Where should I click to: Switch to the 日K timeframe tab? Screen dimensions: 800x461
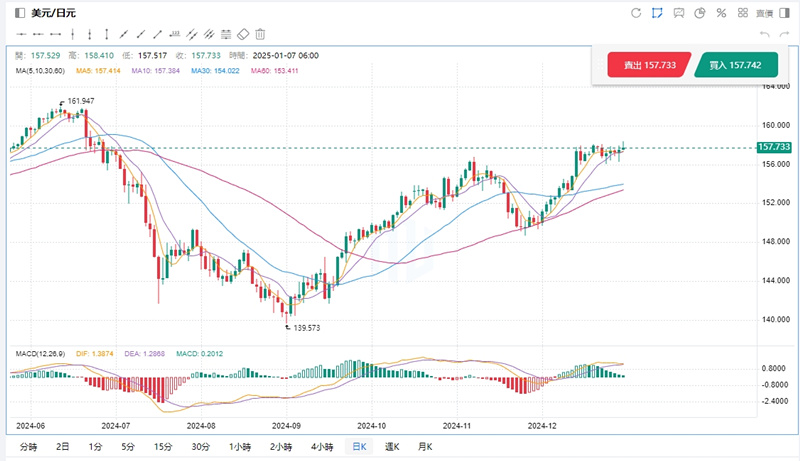tap(356, 446)
